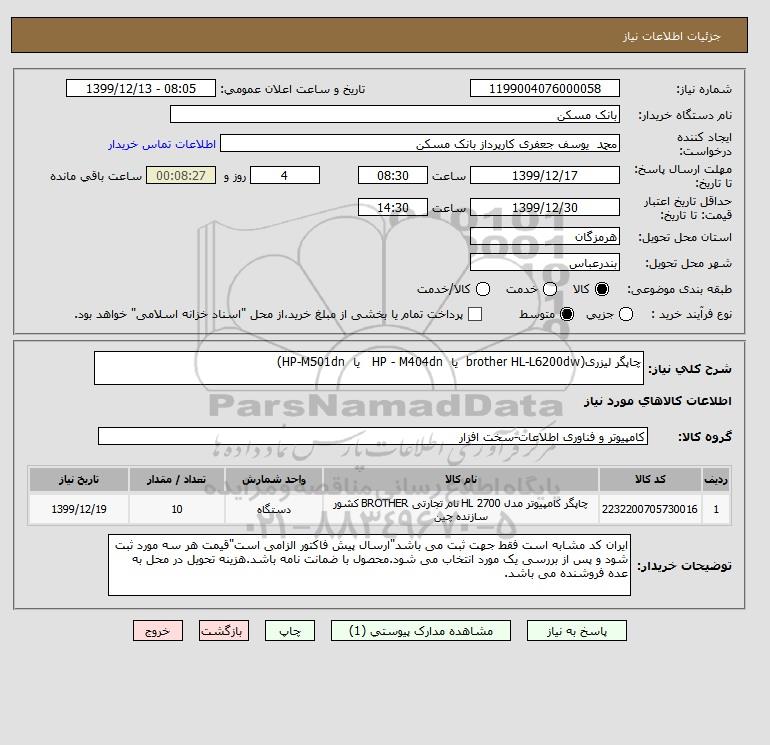
Task: Click the کد کالا column header
Action: point(650,479)
